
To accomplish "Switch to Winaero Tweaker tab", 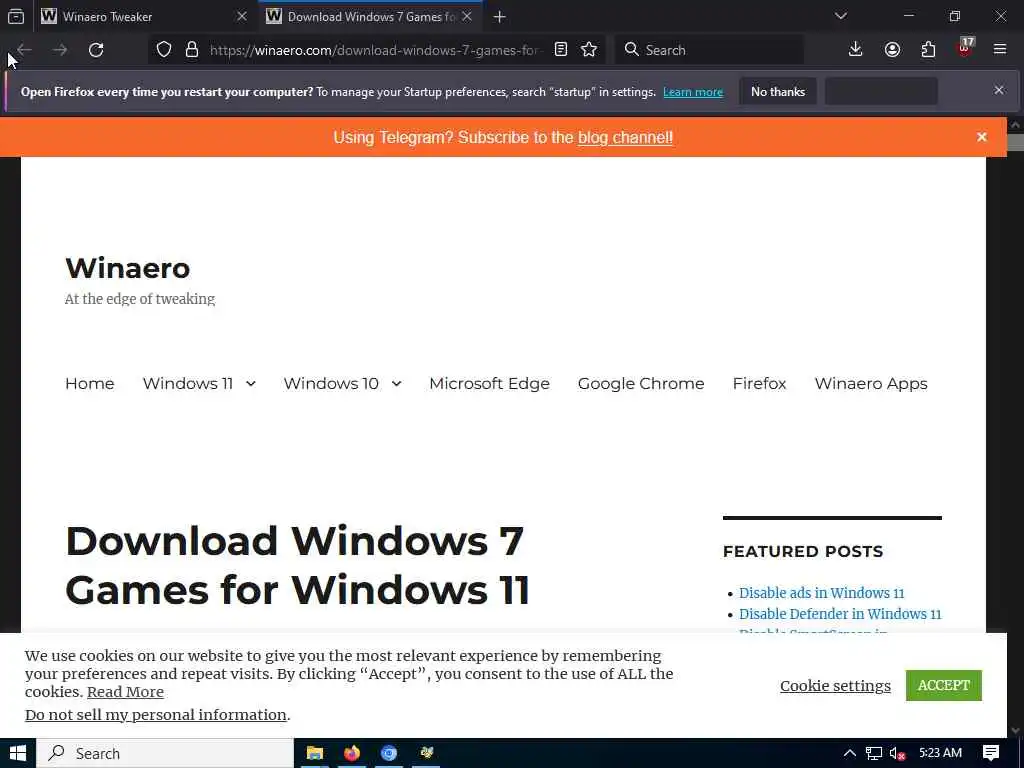I will pos(144,16).
